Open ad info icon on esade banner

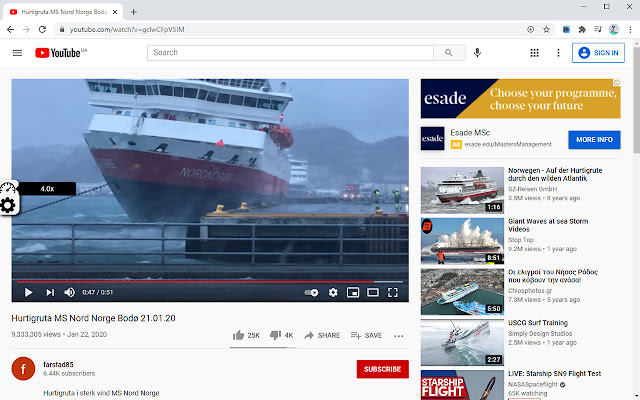[617, 82]
